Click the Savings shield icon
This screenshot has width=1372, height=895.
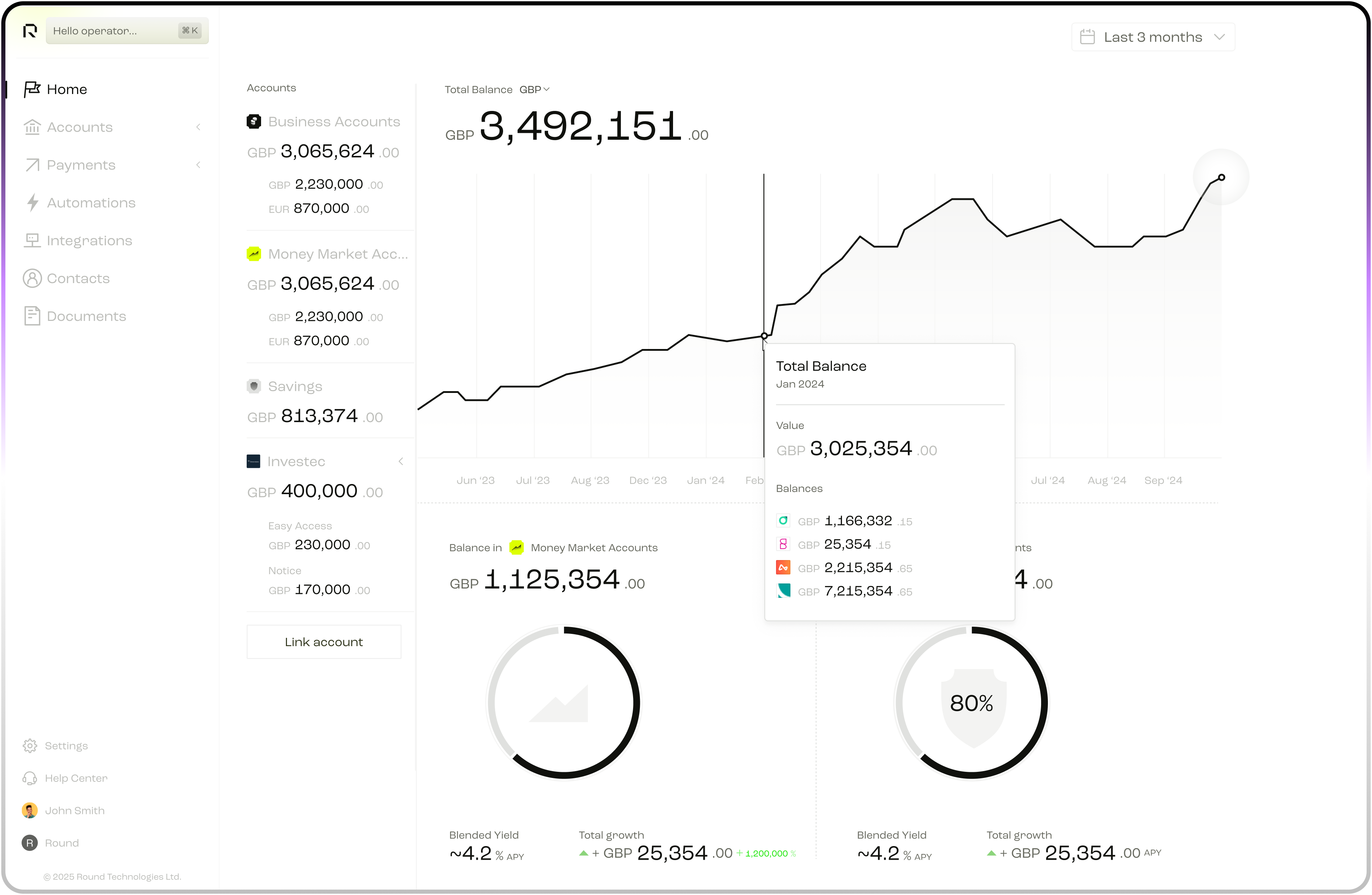(x=254, y=386)
